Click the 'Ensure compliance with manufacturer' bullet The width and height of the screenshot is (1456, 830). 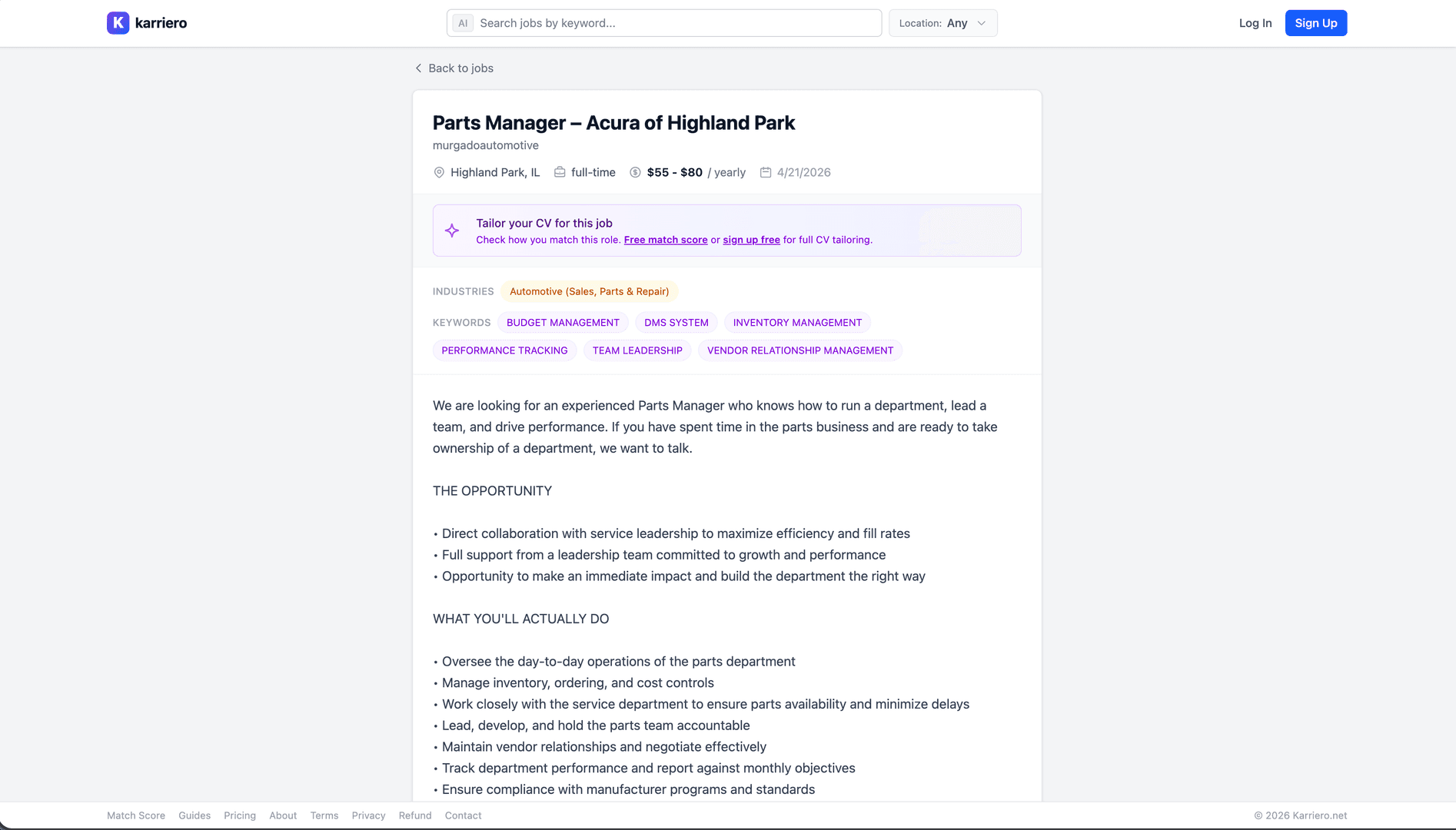coord(624,790)
